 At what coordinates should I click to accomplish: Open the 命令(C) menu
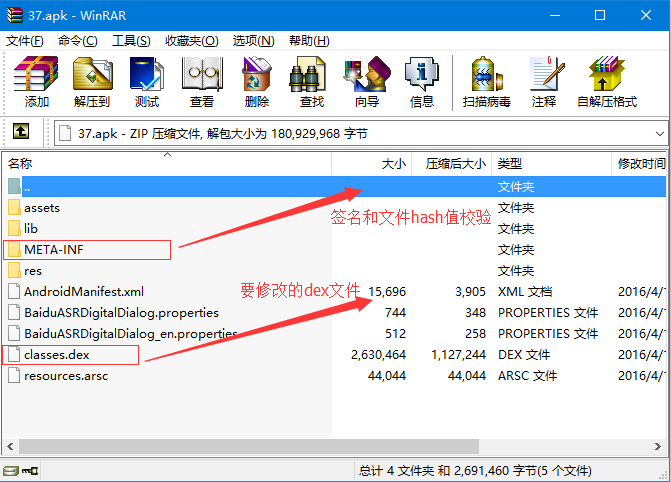(x=77, y=41)
